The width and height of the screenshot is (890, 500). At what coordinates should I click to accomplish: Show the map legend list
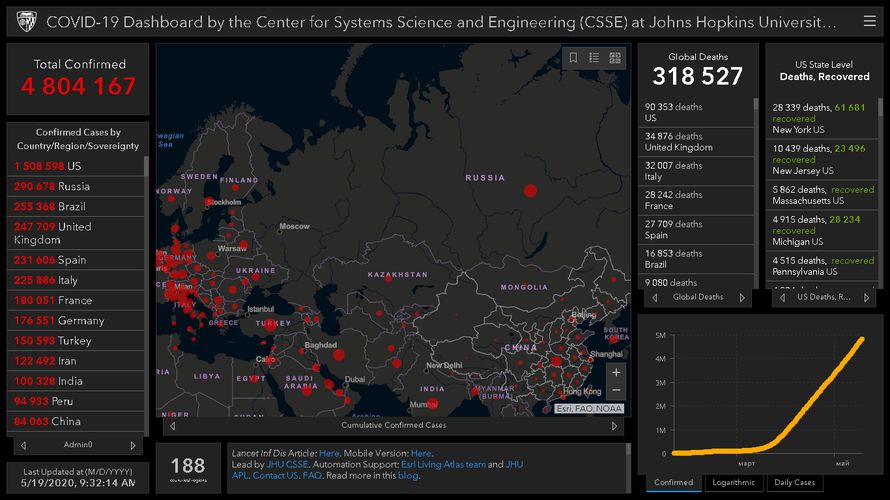(x=594, y=58)
